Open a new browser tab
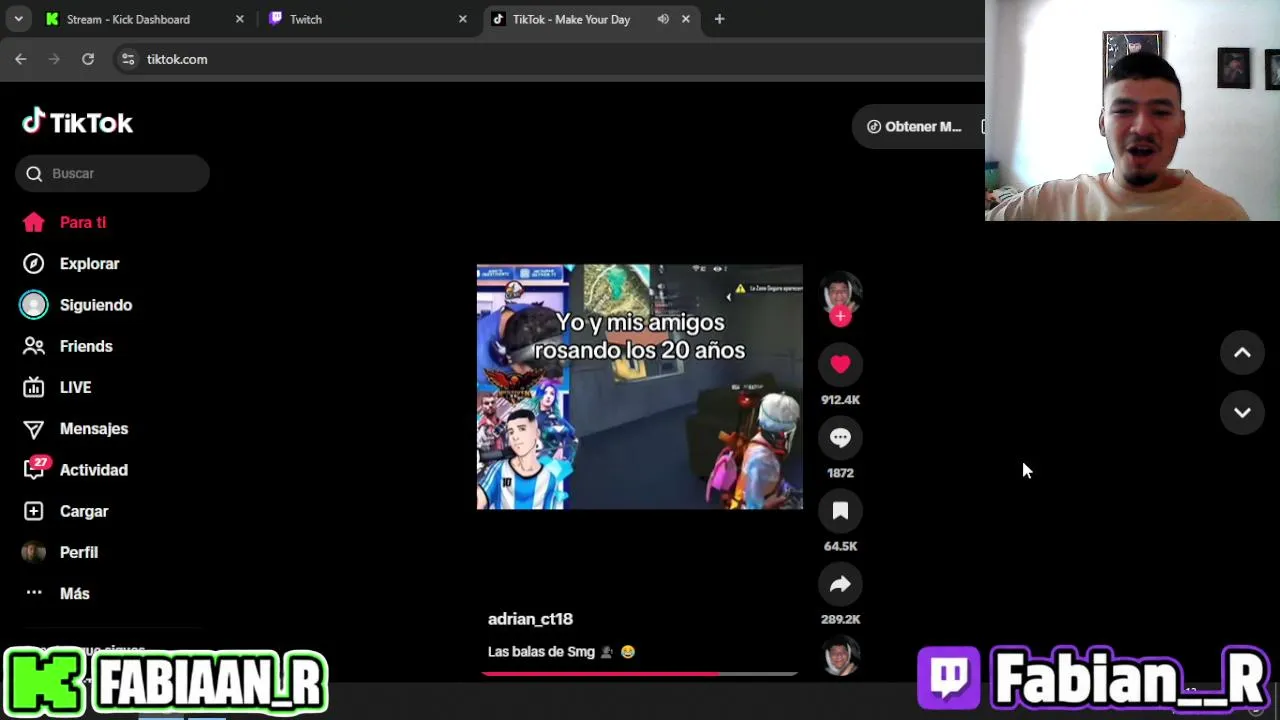The width and height of the screenshot is (1280, 720). point(719,19)
